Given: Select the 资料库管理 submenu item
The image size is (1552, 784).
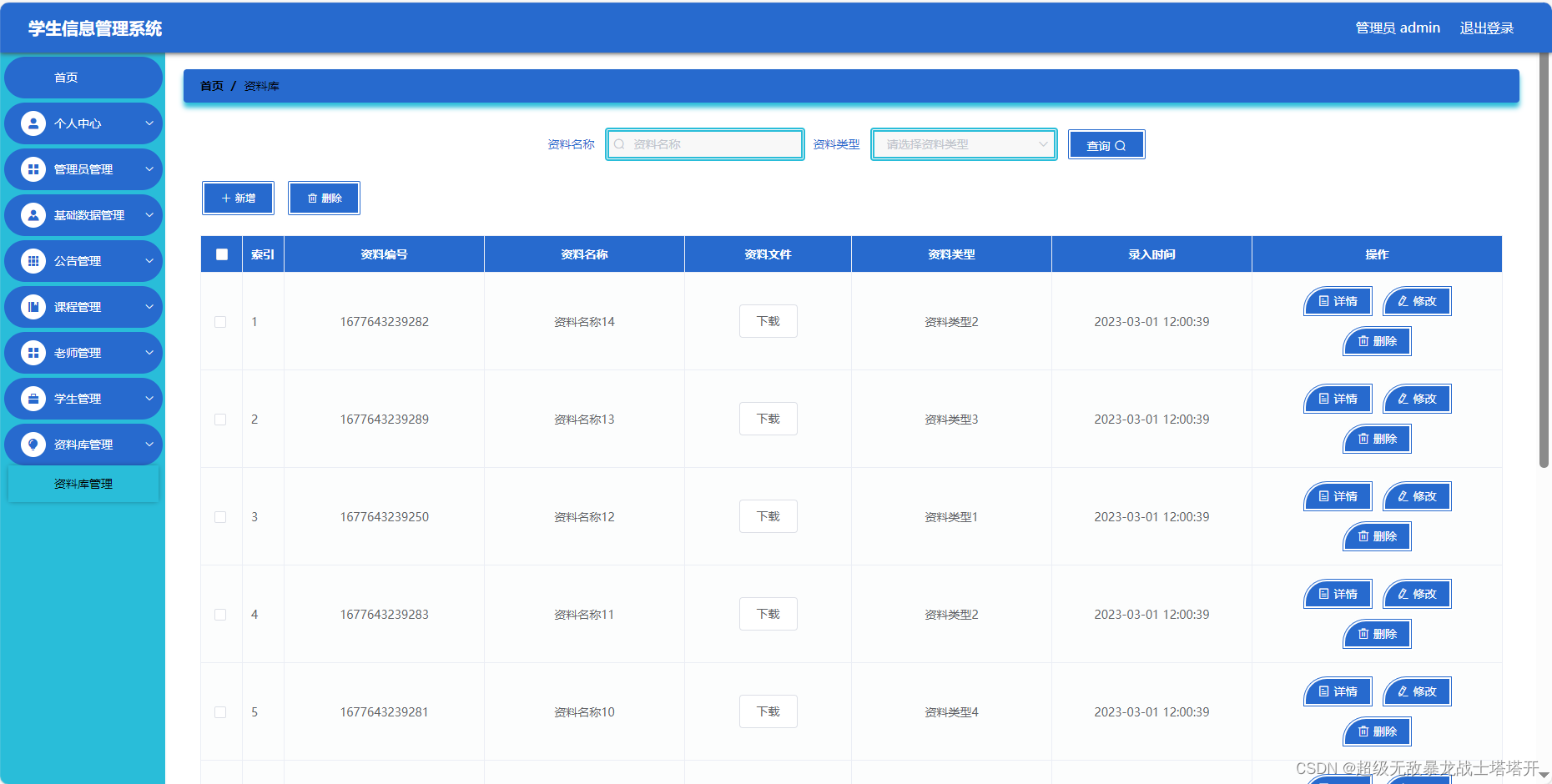Looking at the screenshot, I should point(83,484).
